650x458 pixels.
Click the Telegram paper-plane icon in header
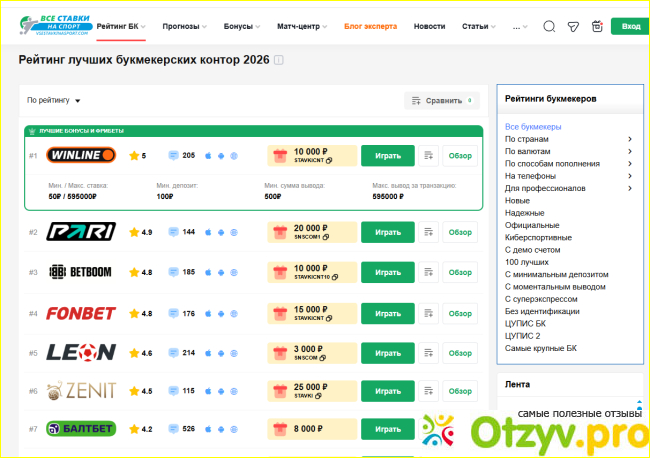[573, 27]
